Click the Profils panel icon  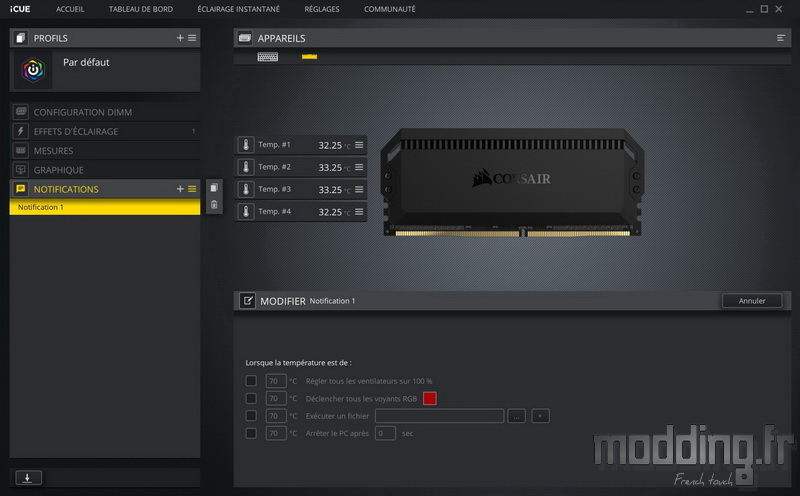coord(20,38)
